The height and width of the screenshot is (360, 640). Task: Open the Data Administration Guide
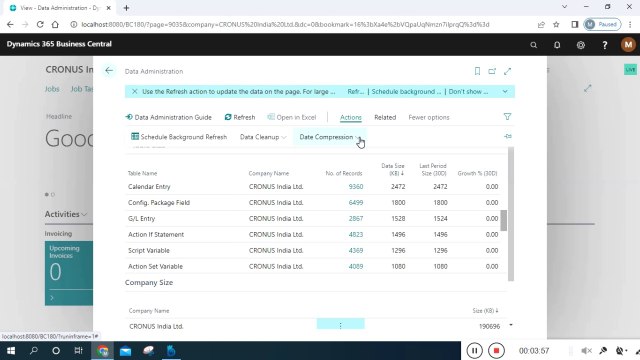pyautogui.click(x=169, y=117)
